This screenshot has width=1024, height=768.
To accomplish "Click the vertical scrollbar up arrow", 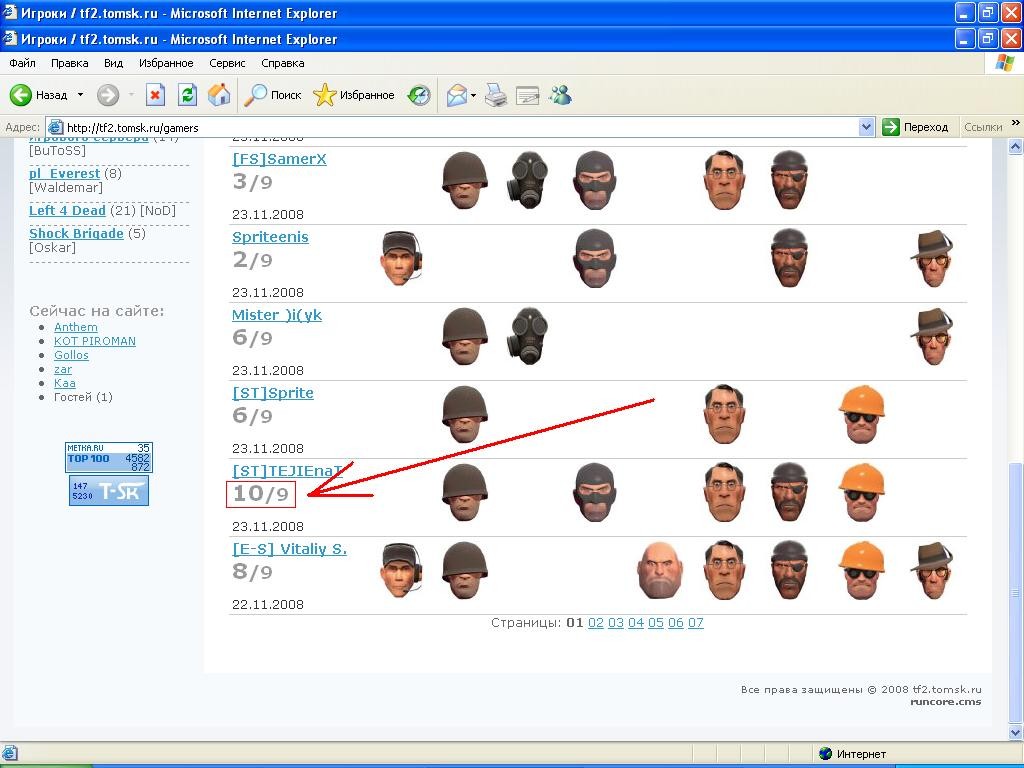I will pyautogui.click(x=1015, y=146).
